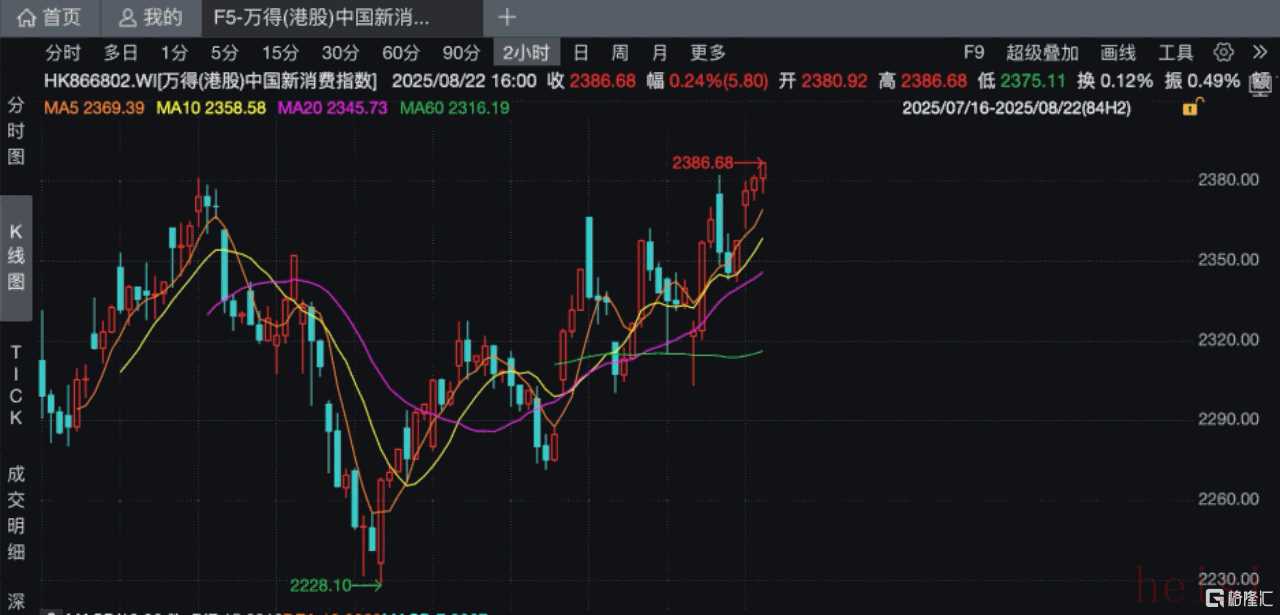This screenshot has height=615, width=1280.
Task: Open 成交明细 from the left sidebar
Action: [x=16, y=512]
